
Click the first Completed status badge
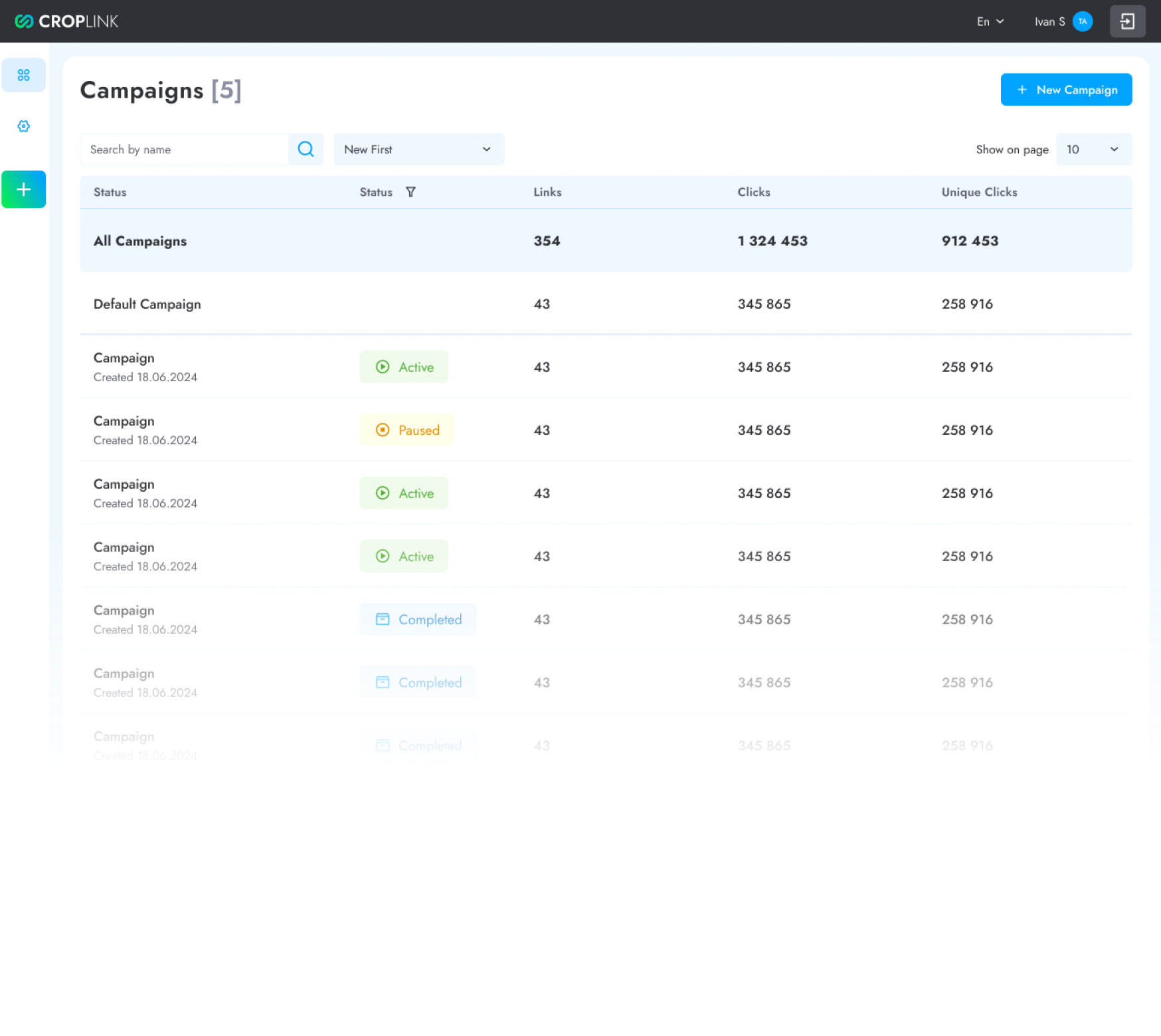(x=418, y=619)
